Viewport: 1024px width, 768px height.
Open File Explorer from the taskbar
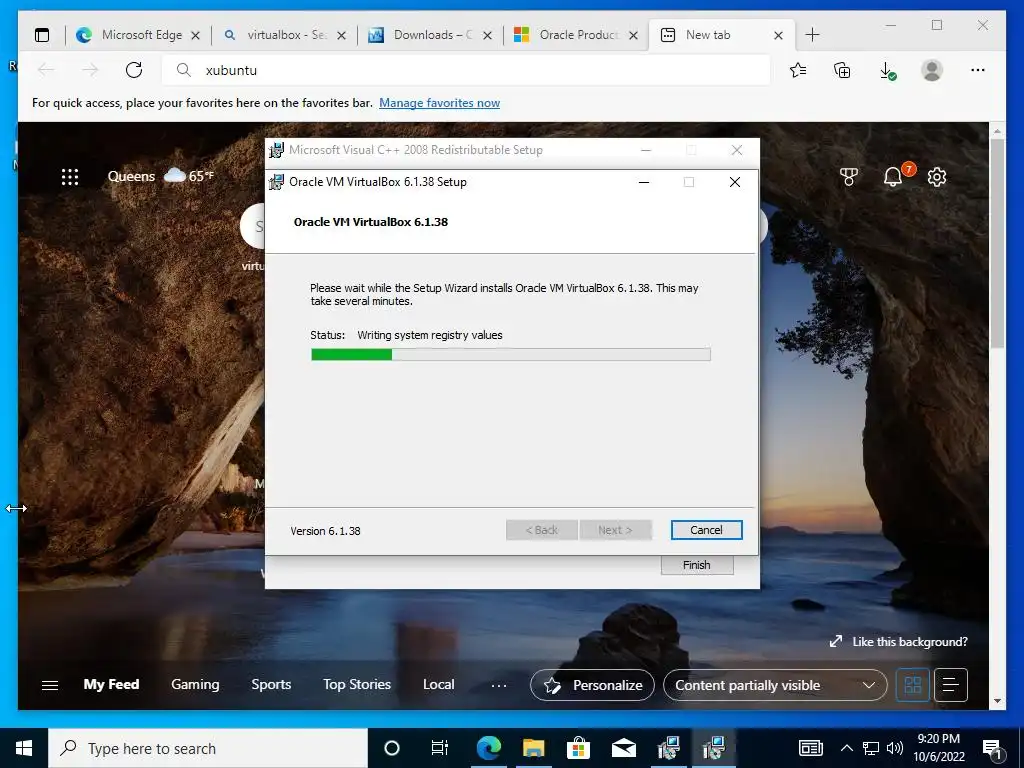[534, 748]
